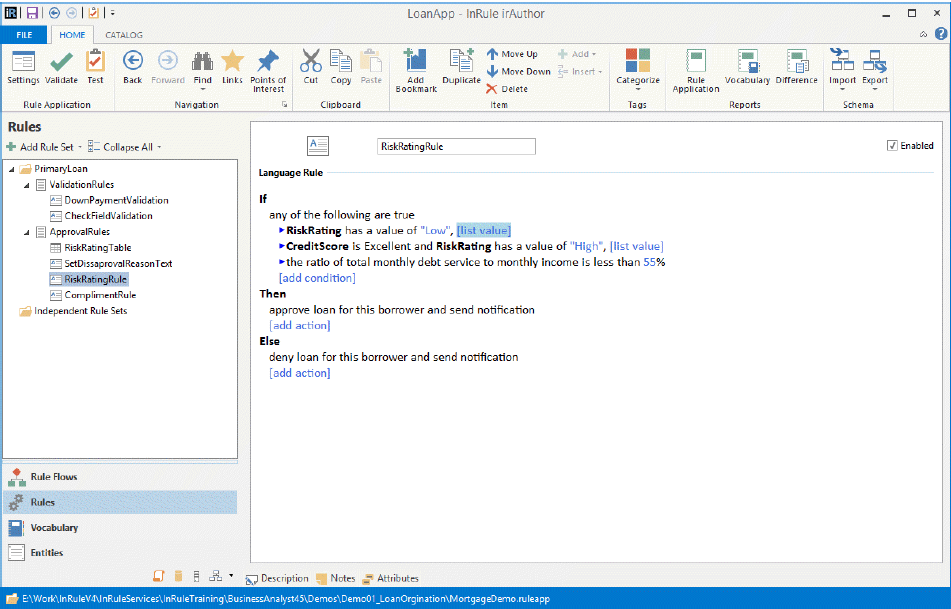Open the Categorize dropdown
This screenshot has height=609, width=951.
637,80
